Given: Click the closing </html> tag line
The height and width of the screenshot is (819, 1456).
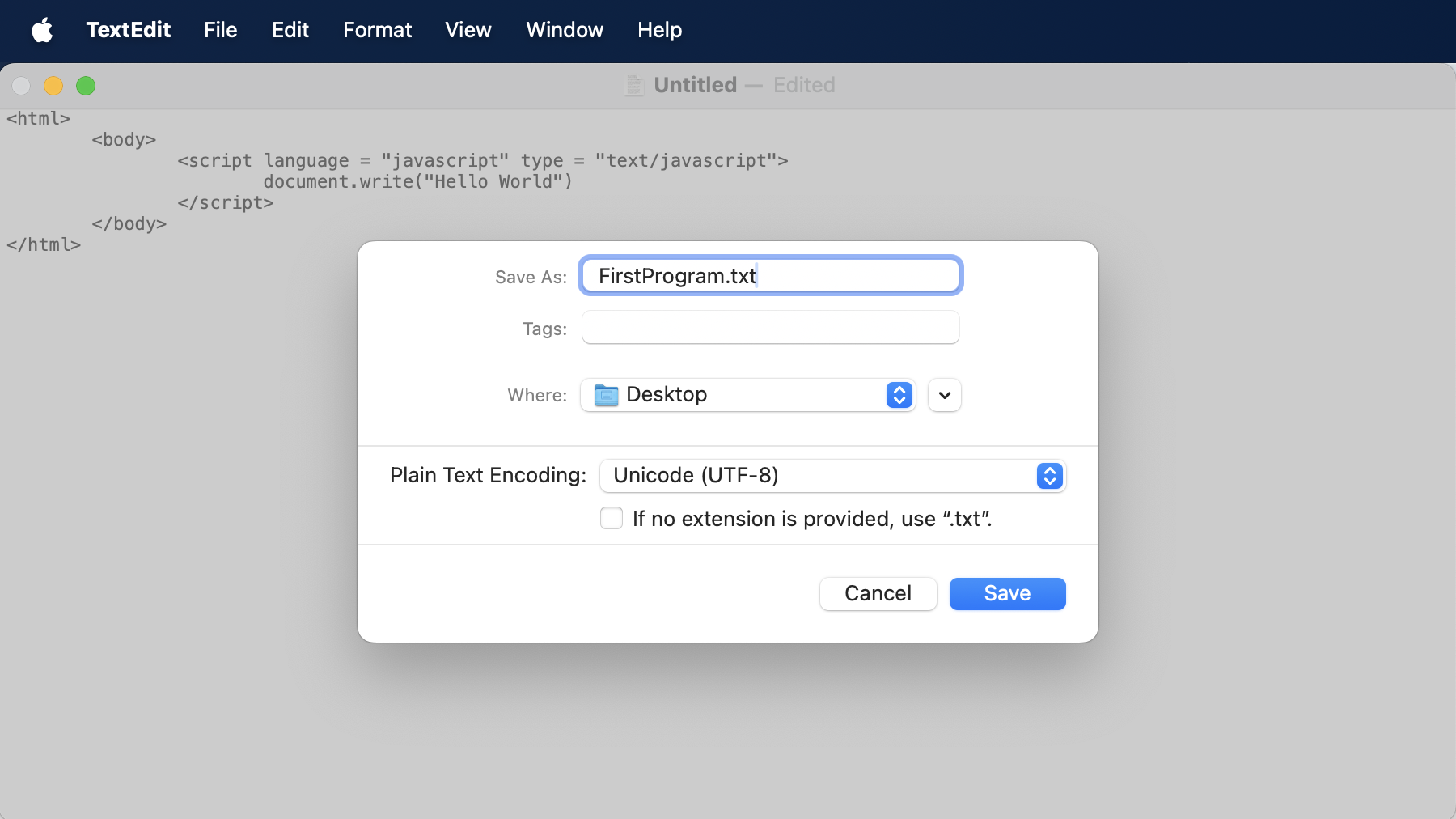Looking at the screenshot, I should [x=44, y=245].
